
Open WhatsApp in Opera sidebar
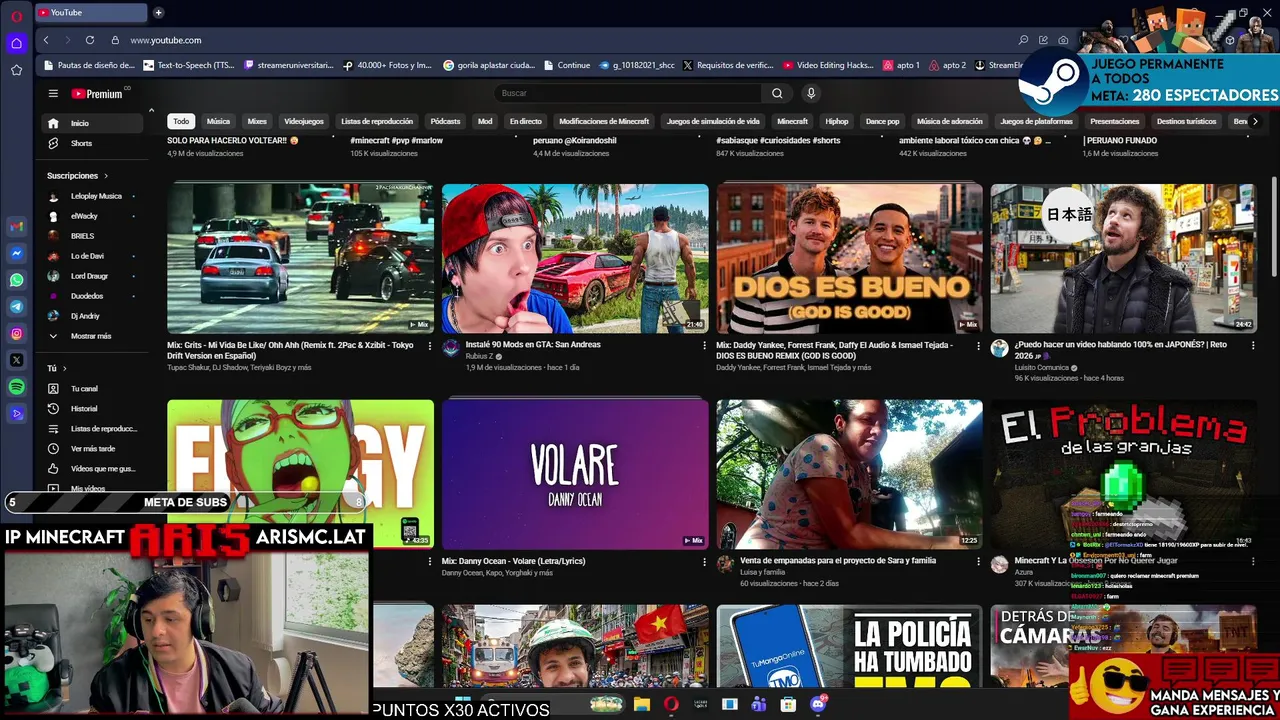coord(17,280)
